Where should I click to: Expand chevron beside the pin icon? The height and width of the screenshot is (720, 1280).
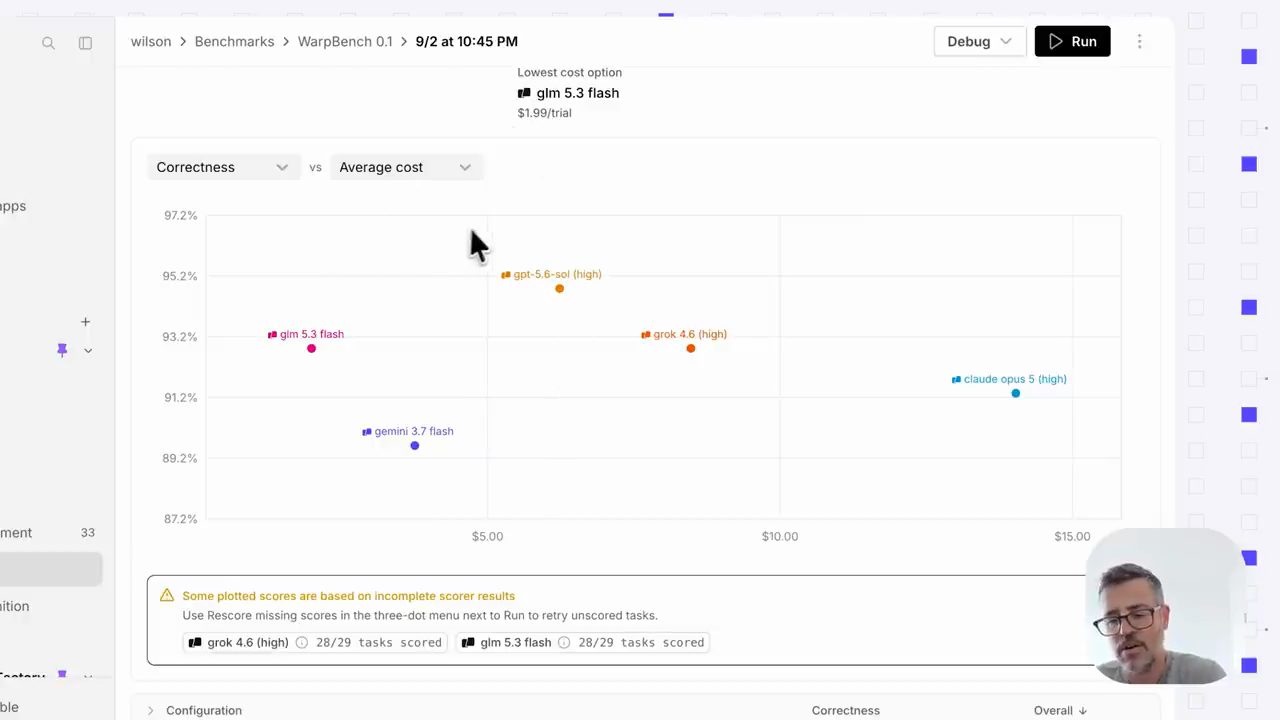coord(88,350)
